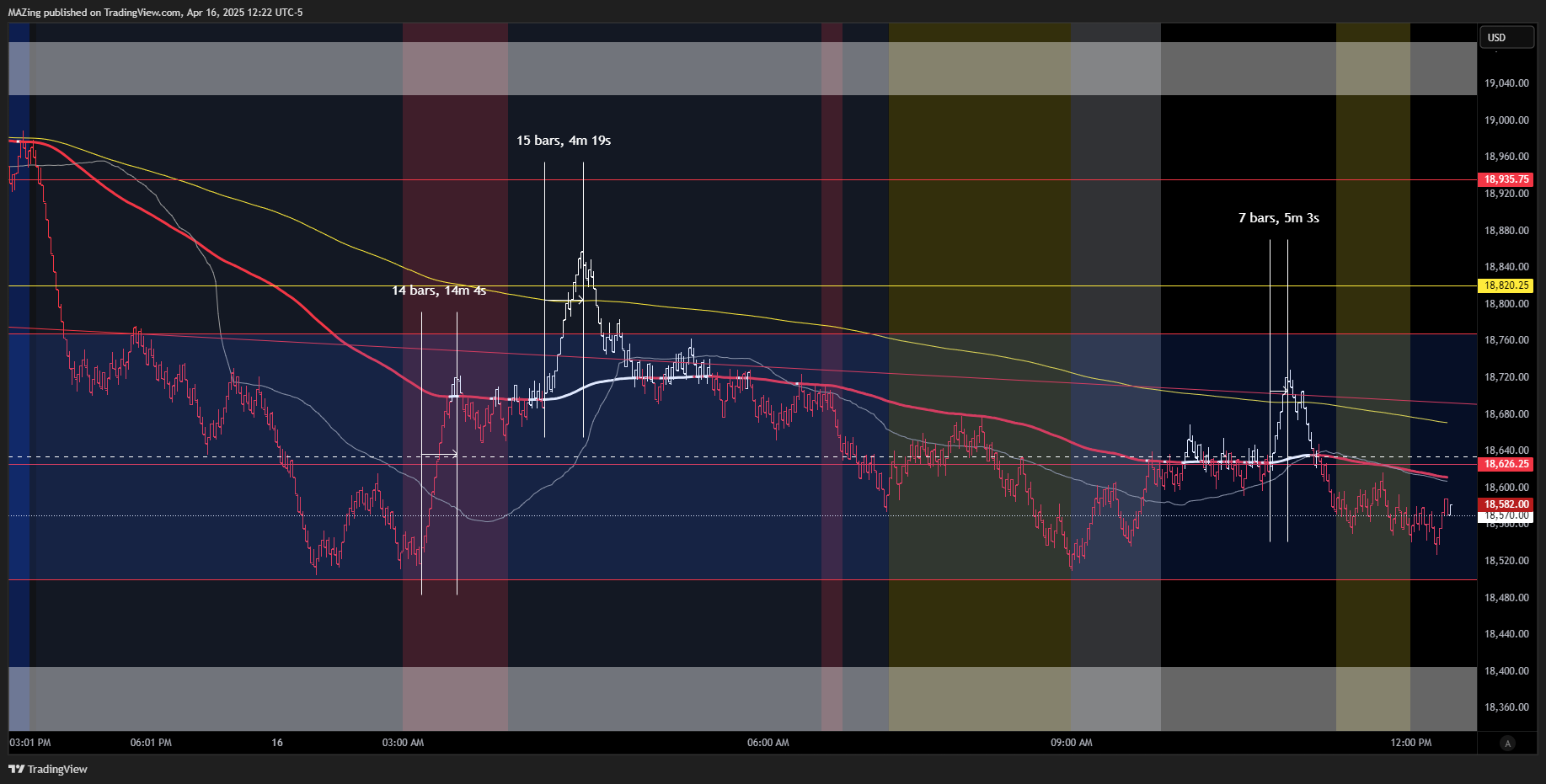Click the 19,000.00 price axis value
Image resolution: width=1546 pixels, height=784 pixels.
click(1506, 120)
